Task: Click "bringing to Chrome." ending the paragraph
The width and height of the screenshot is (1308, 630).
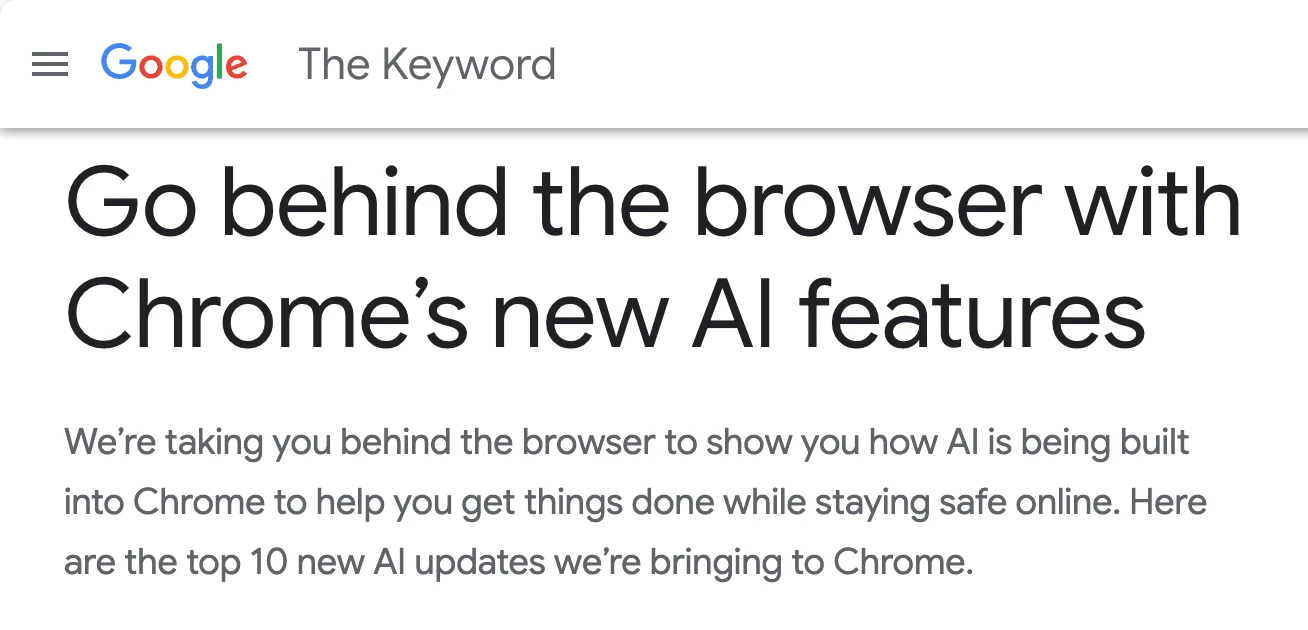Action: [811, 562]
